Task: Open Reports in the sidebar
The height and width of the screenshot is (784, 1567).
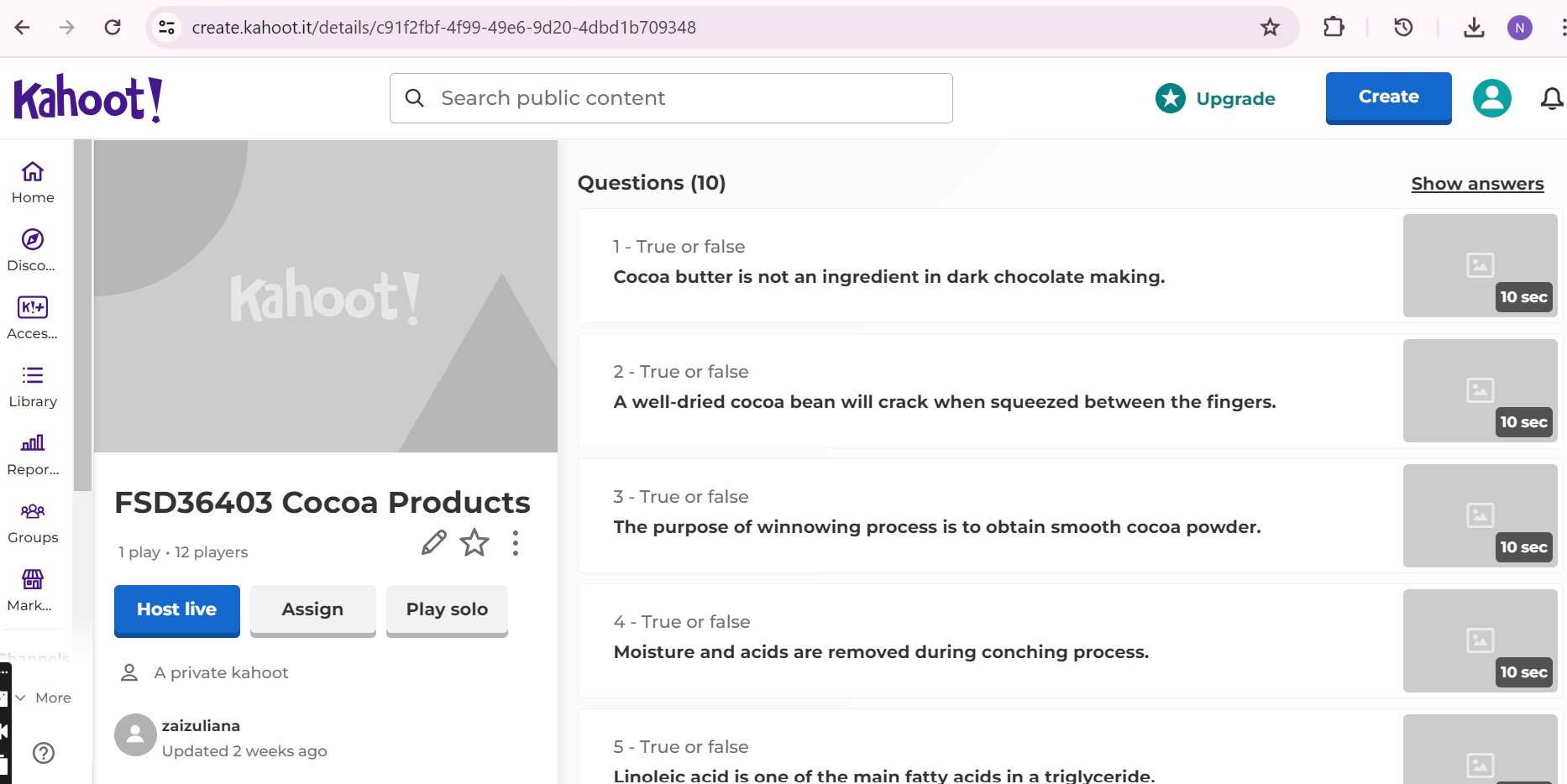Action: click(33, 454)
